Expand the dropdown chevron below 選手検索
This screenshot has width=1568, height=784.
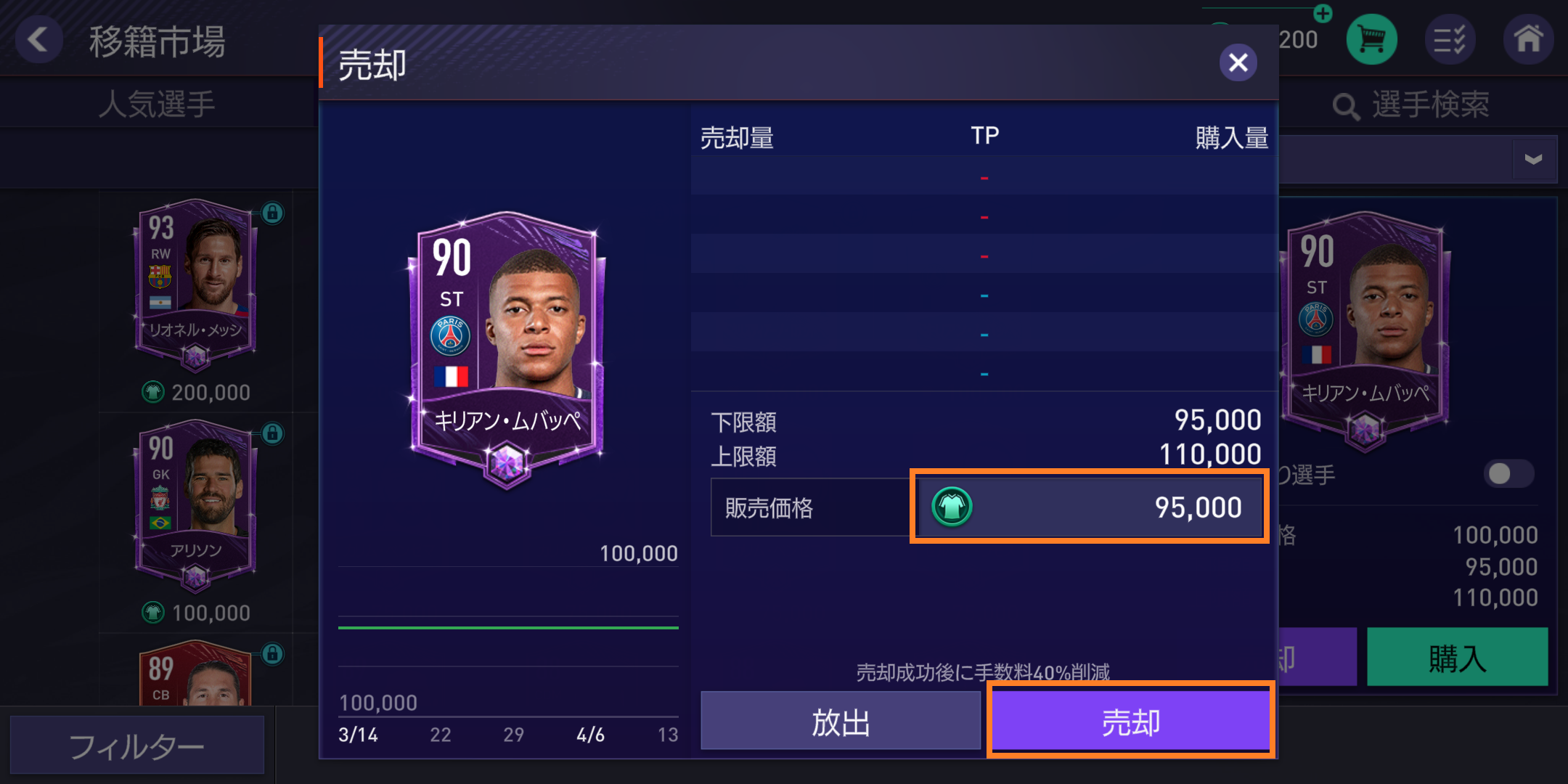point(1533,159)
